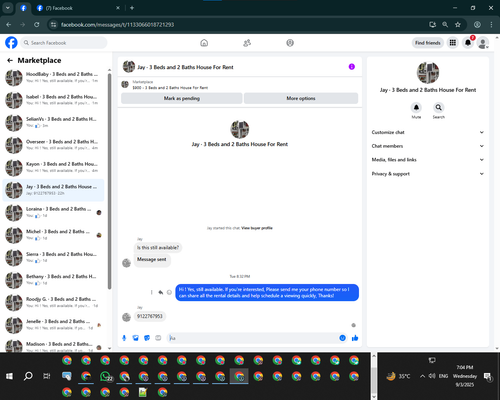The height and width of the screenshot is (400, 500).
Task: Open Kayon conversation
Action: click(x=53, y=167)
